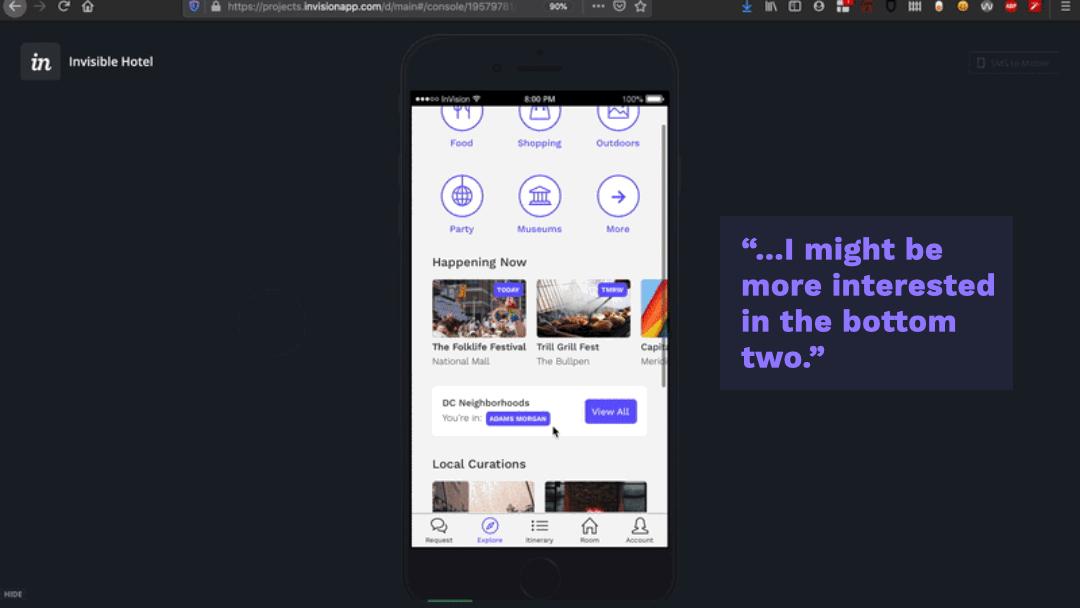Click the TMRW badge on Trill Grill Fest
Screen dimensions: 1080x608
tap(612, 290)
